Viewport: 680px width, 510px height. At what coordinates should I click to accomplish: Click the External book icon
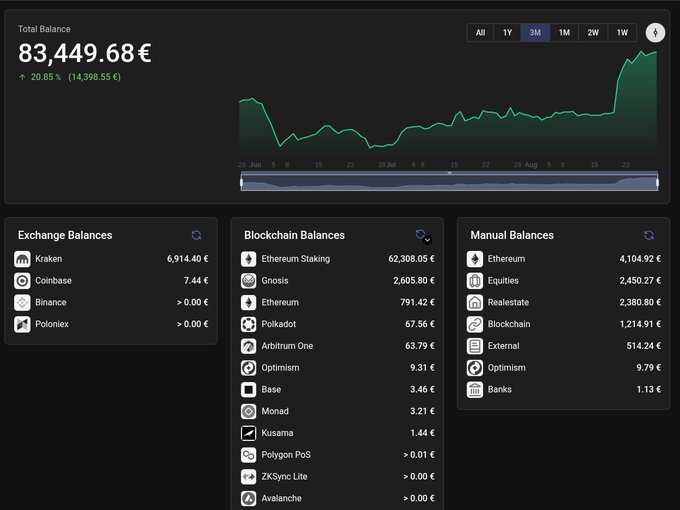click(475, 346)
